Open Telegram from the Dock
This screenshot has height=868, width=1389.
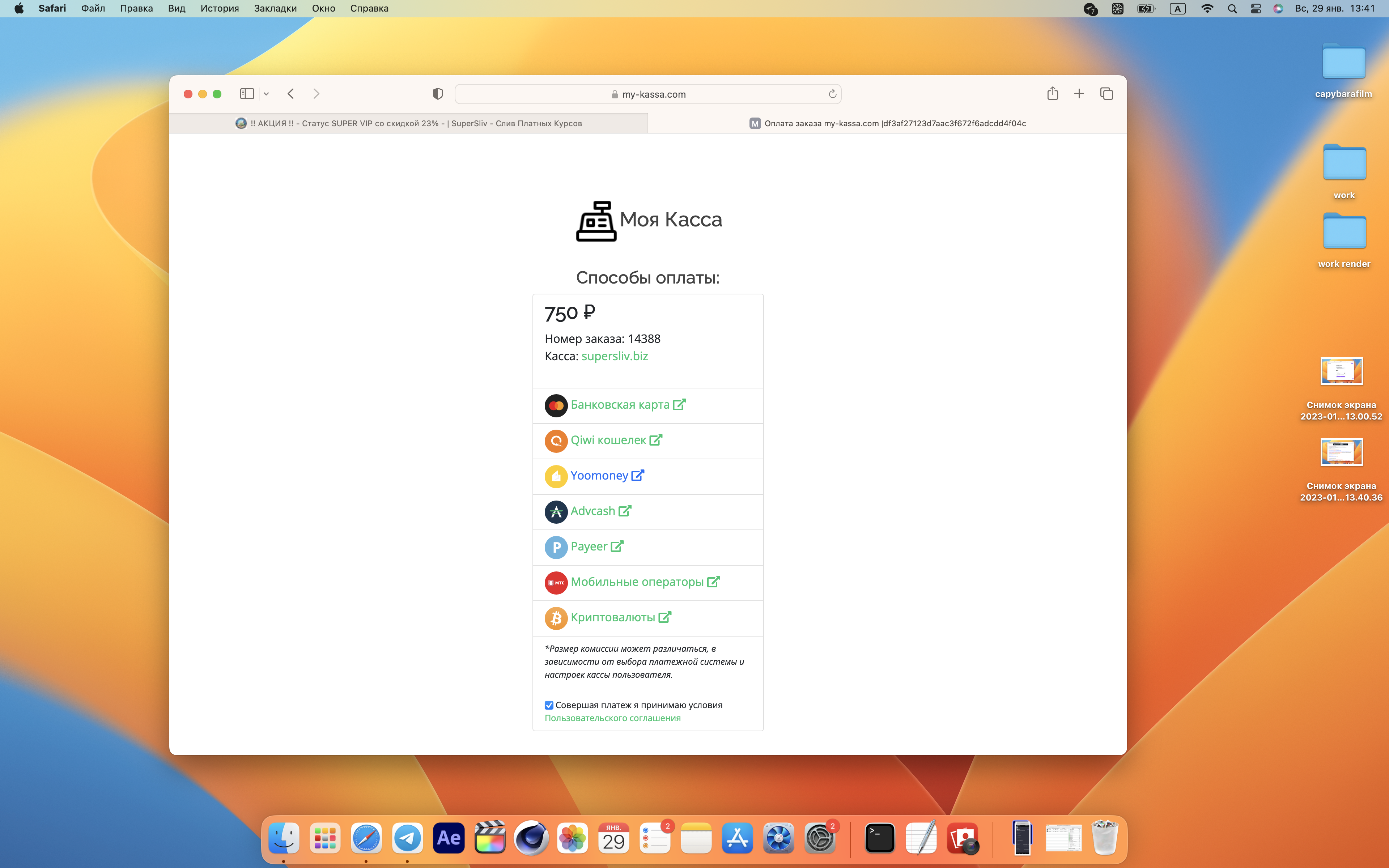(408, 838)
